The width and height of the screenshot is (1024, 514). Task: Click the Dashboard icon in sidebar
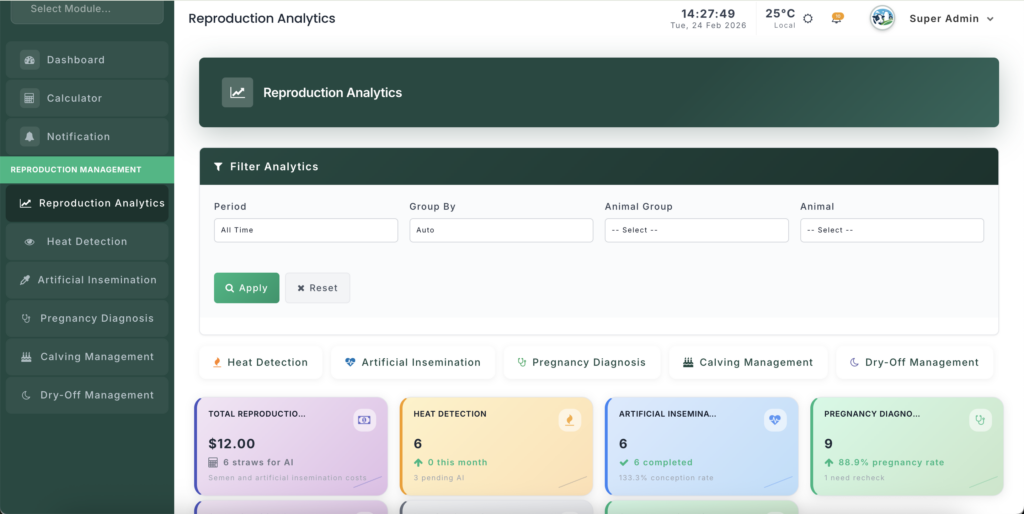[29, 60]
